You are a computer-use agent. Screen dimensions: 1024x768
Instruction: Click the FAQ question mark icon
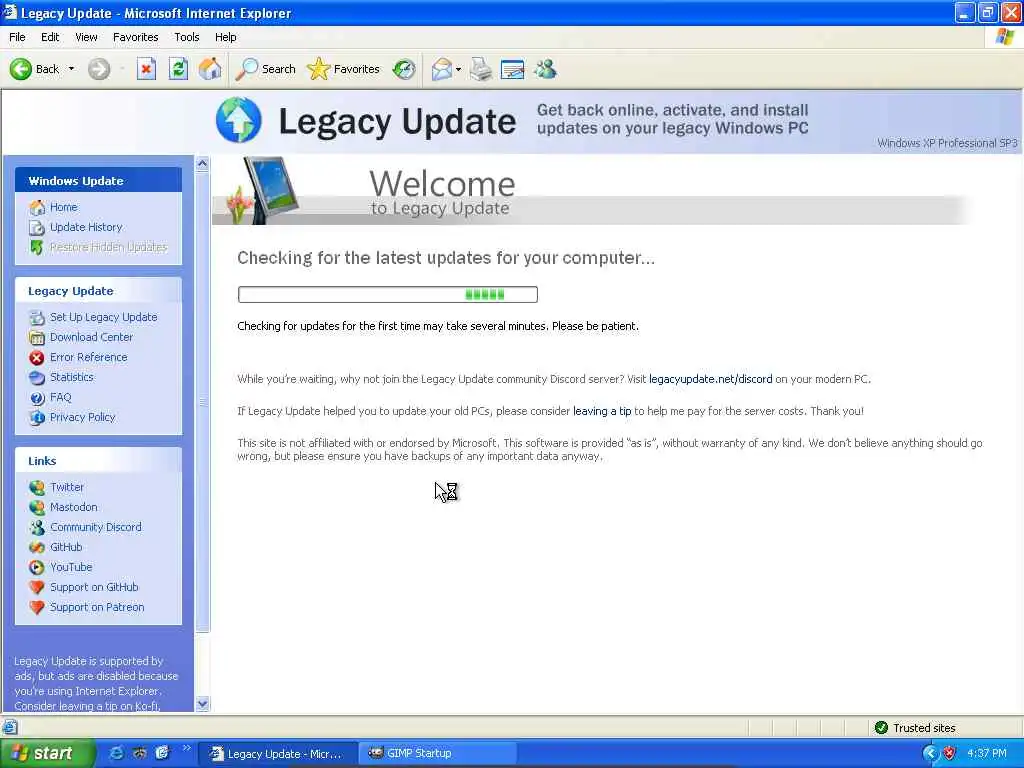37,398
